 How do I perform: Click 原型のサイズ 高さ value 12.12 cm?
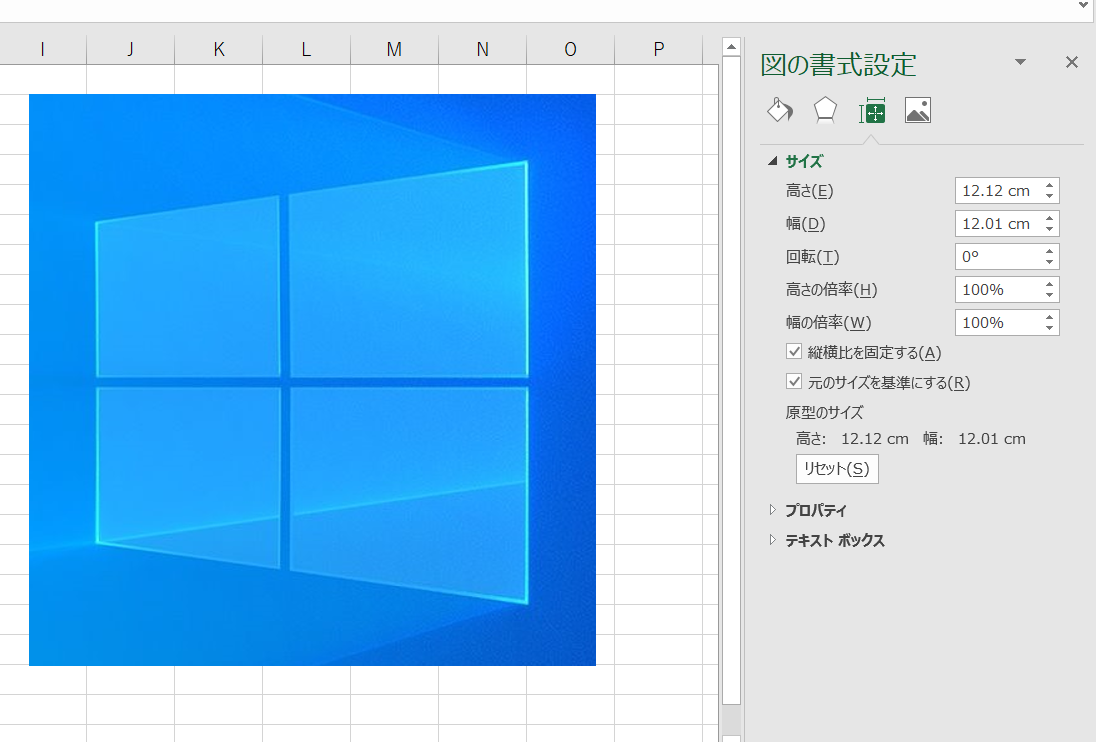coord(874,439)
